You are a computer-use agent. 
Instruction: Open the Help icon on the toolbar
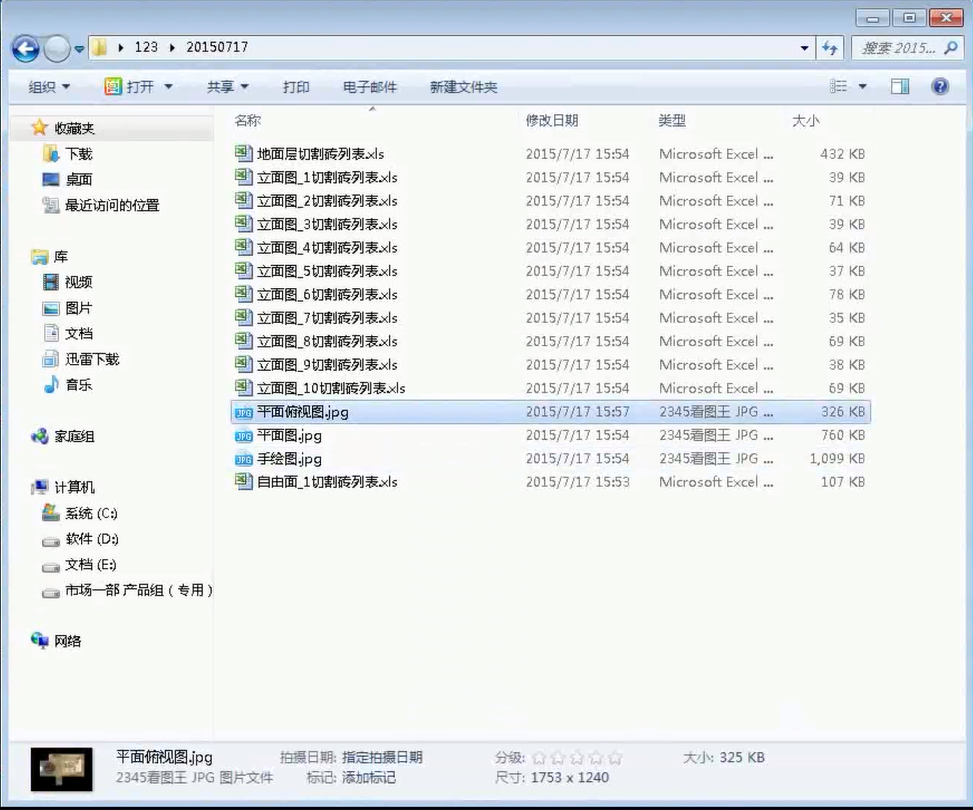(x=940, y=87)
